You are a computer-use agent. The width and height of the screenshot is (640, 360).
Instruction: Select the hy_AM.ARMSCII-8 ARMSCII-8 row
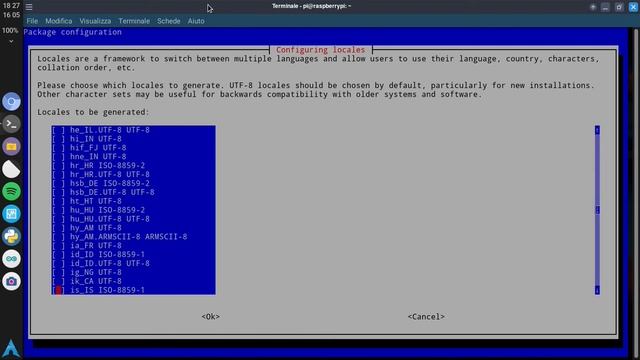point(133,237)
